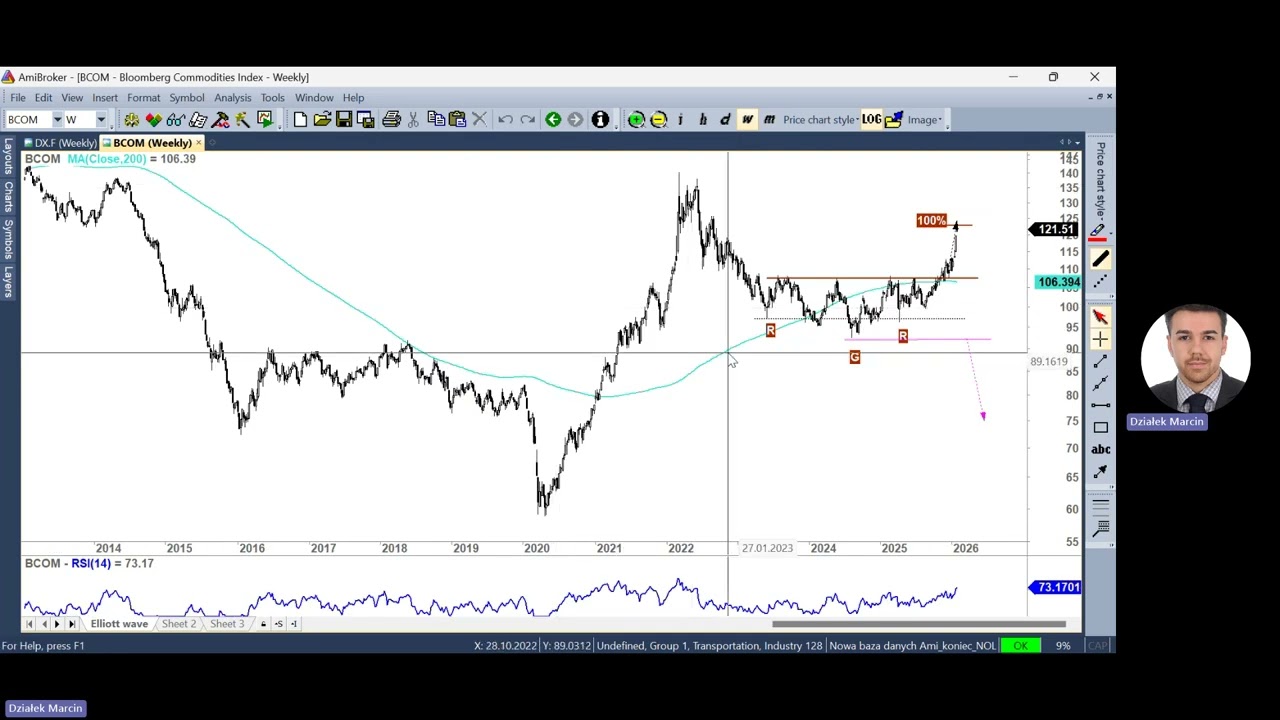Click the Copy icon in toolbar

click(x=436, y=120)
